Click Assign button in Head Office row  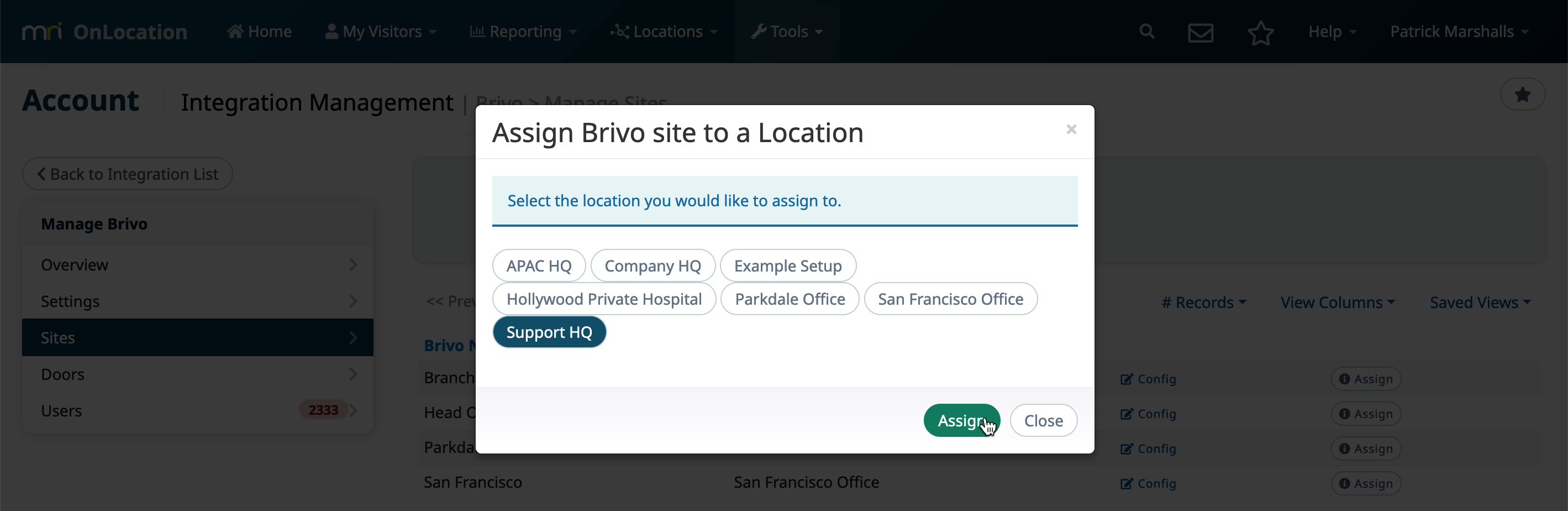[x=1366, y=414]
